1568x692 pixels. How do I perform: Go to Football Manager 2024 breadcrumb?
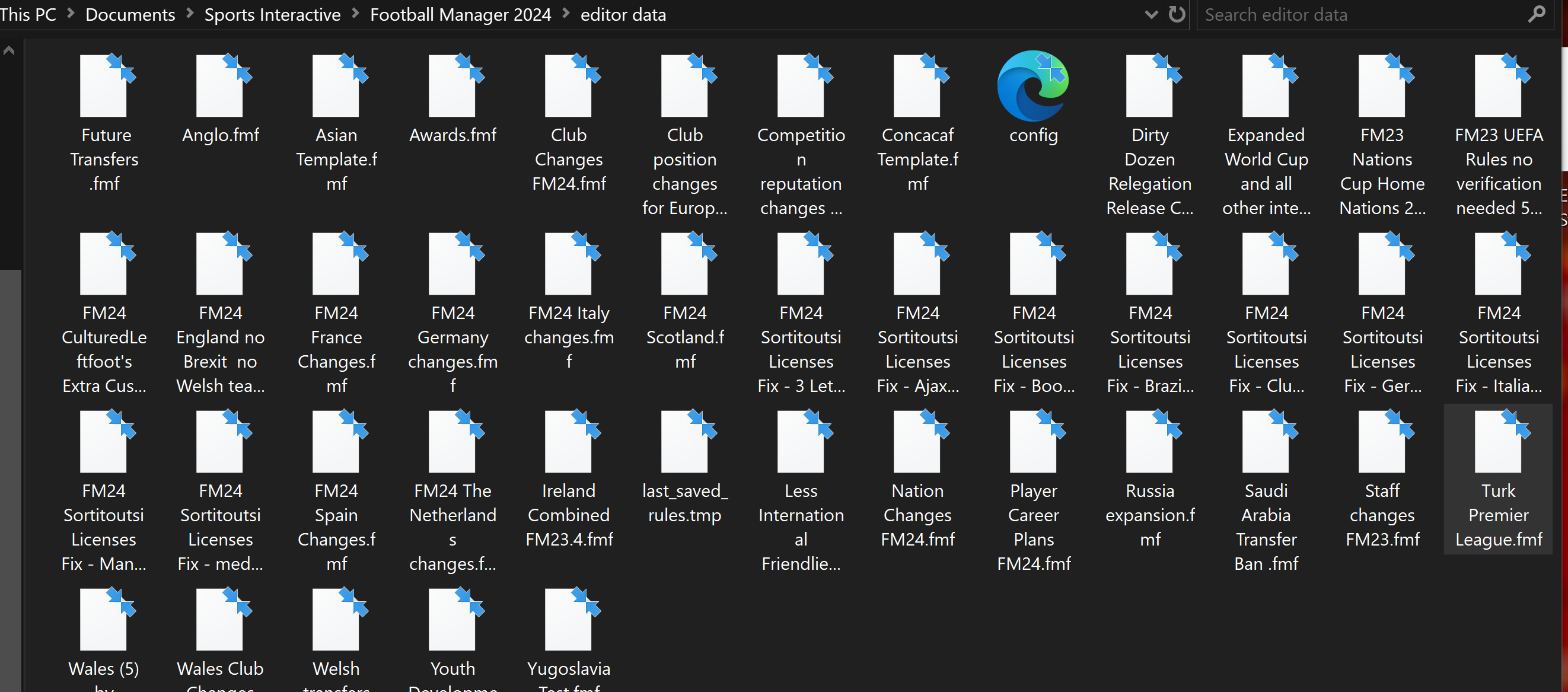[461, 14]
